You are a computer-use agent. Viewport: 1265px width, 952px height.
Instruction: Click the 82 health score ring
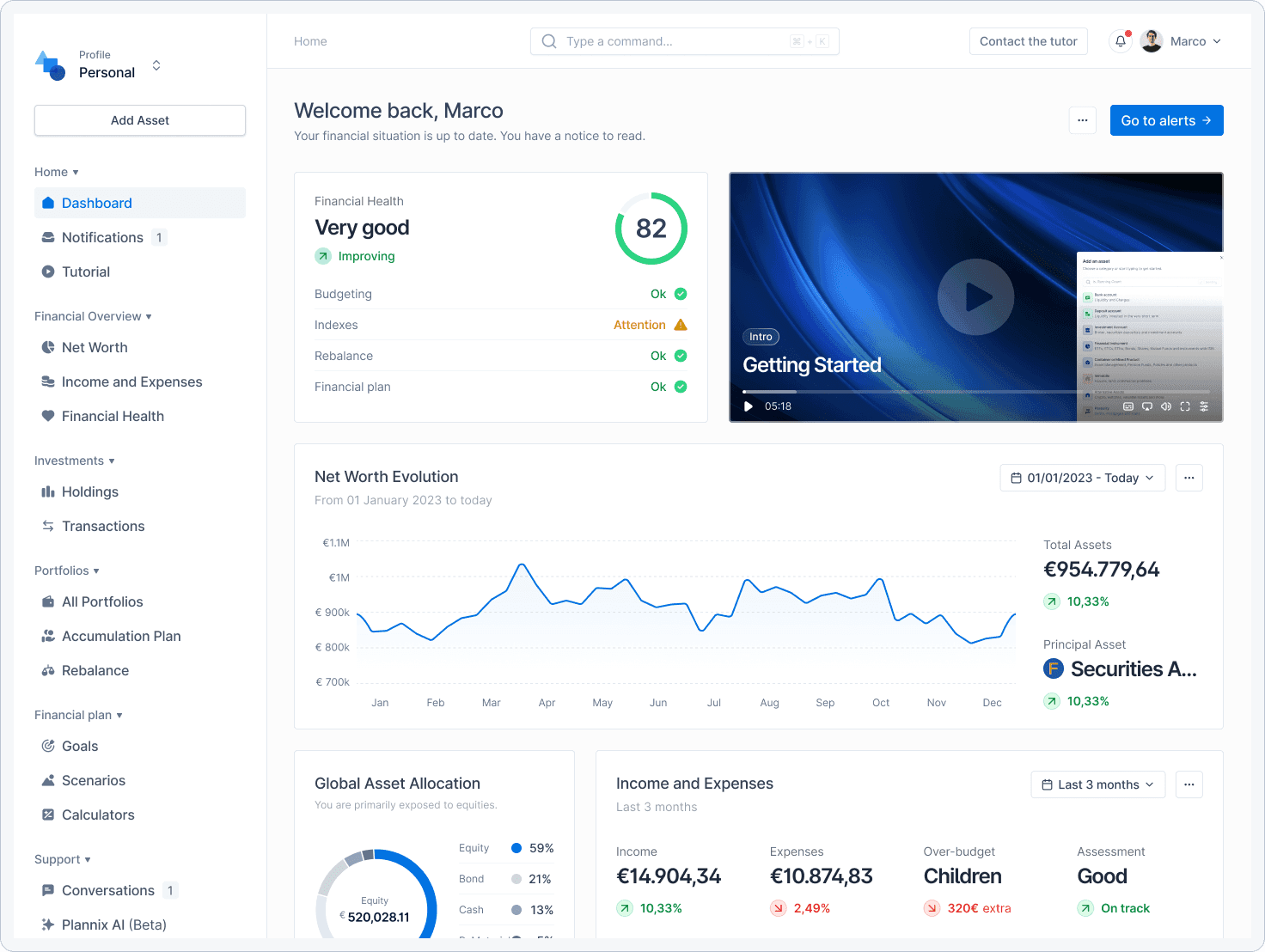651,229
